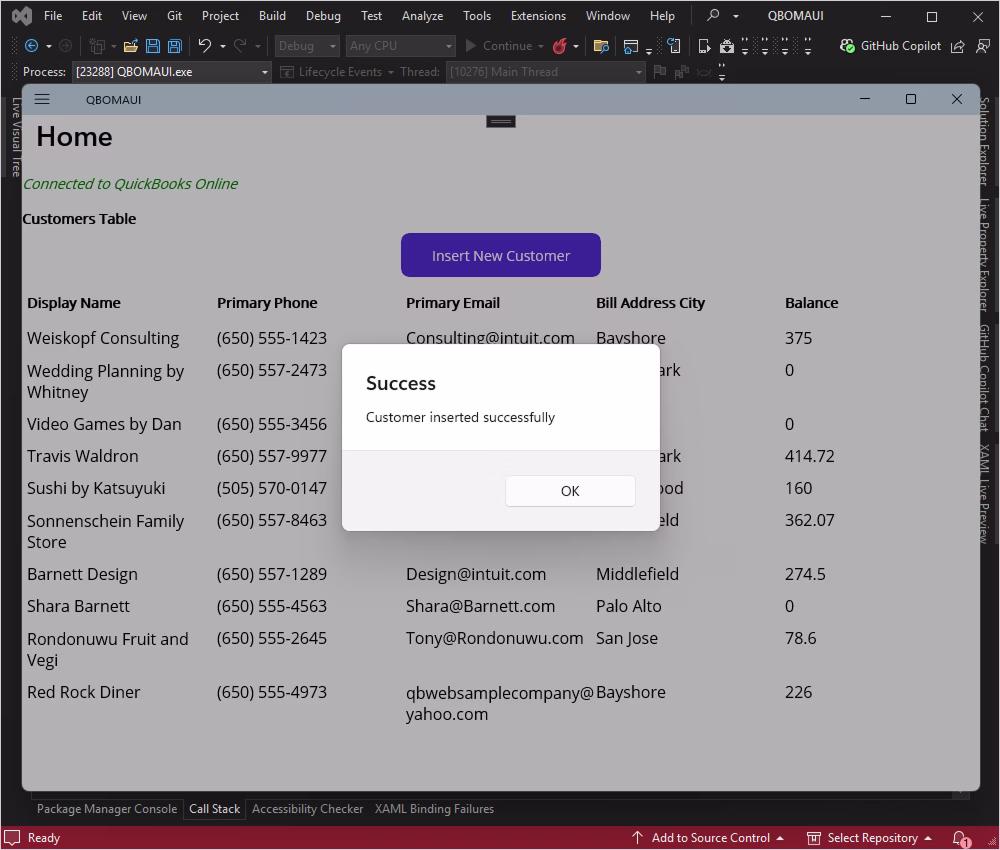Open the XAML Live Preview side tab
Image resolution: width=1000 pixels, height=850 pixels.
[x=984, y=494]
